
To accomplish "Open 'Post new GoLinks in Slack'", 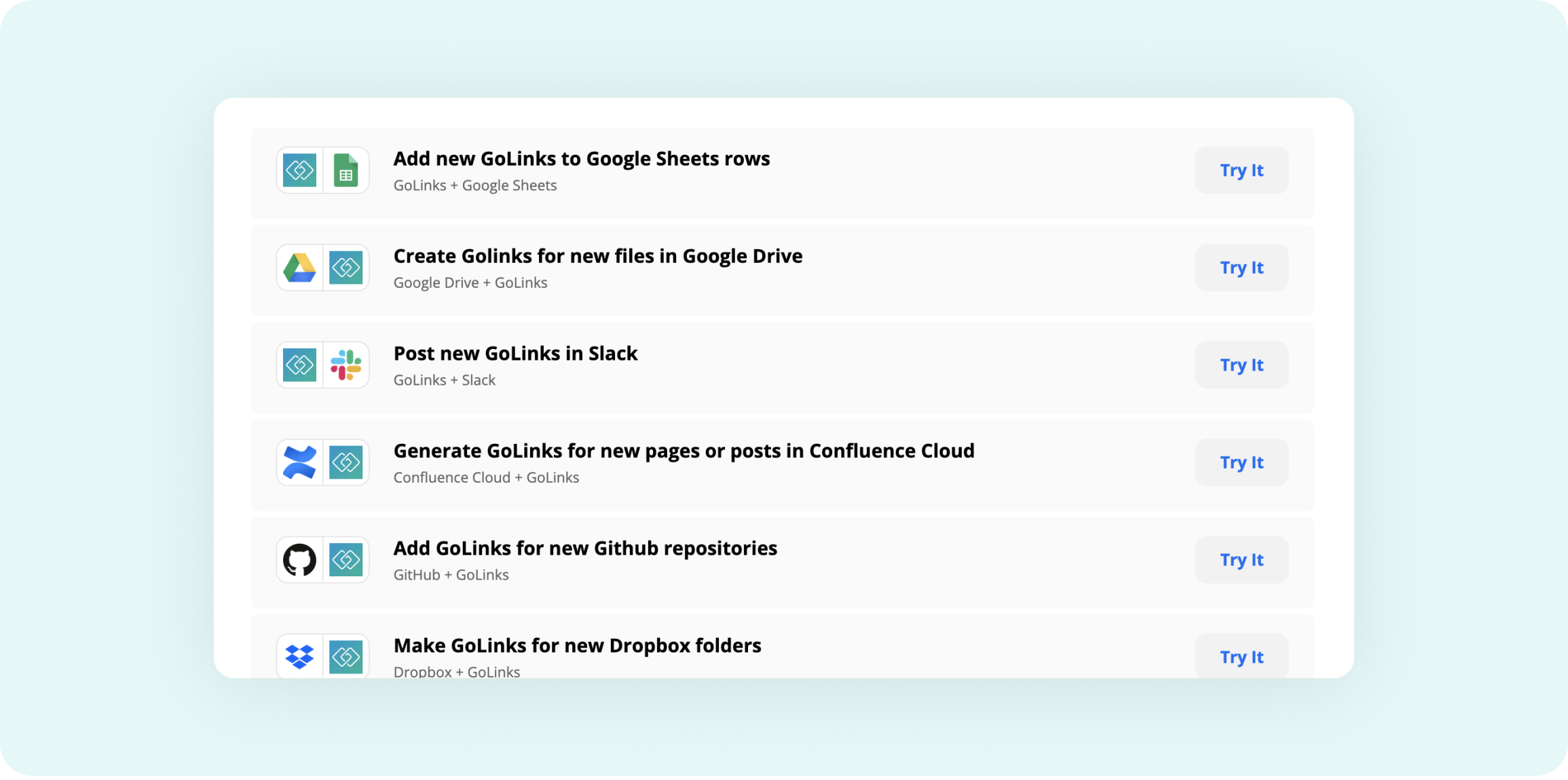I will (x=515, y=353).
